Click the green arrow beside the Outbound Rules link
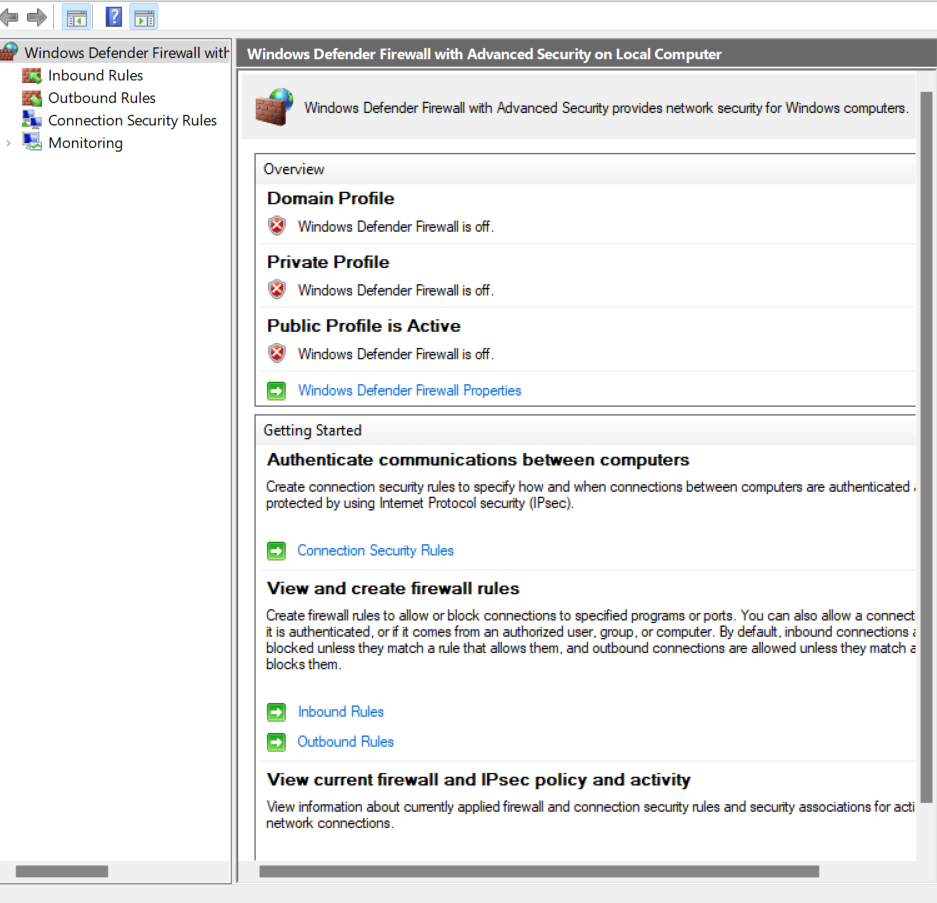Screen dimensions: 937x903 [276, 742]
